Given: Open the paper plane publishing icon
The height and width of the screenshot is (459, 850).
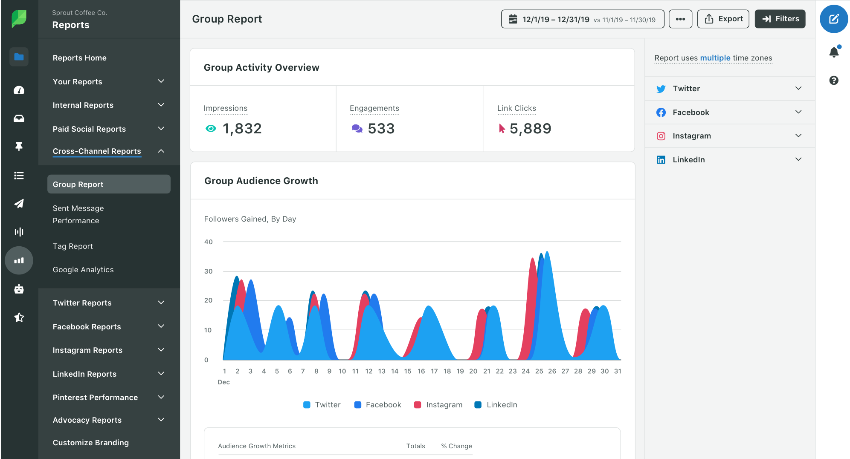Looking at the screenshot, I should tap(18, 203).
